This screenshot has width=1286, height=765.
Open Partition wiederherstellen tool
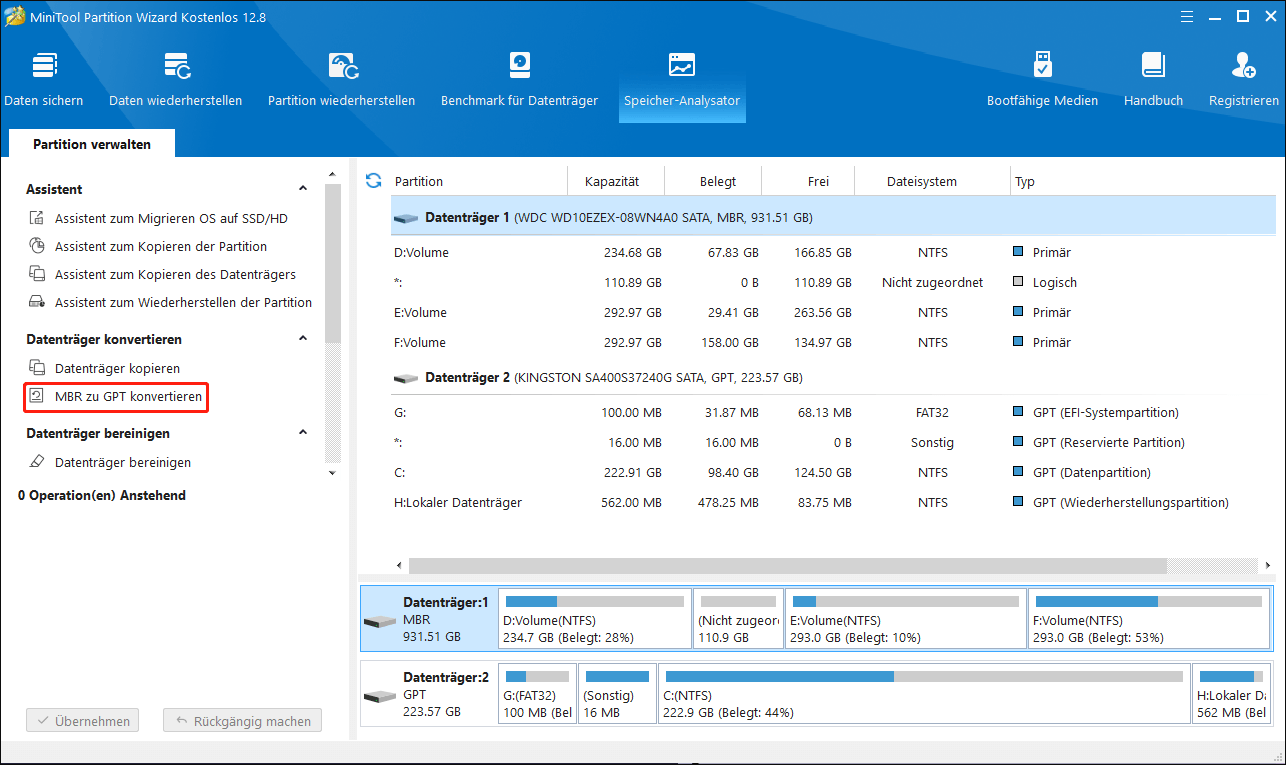click(x=341, y=80)
